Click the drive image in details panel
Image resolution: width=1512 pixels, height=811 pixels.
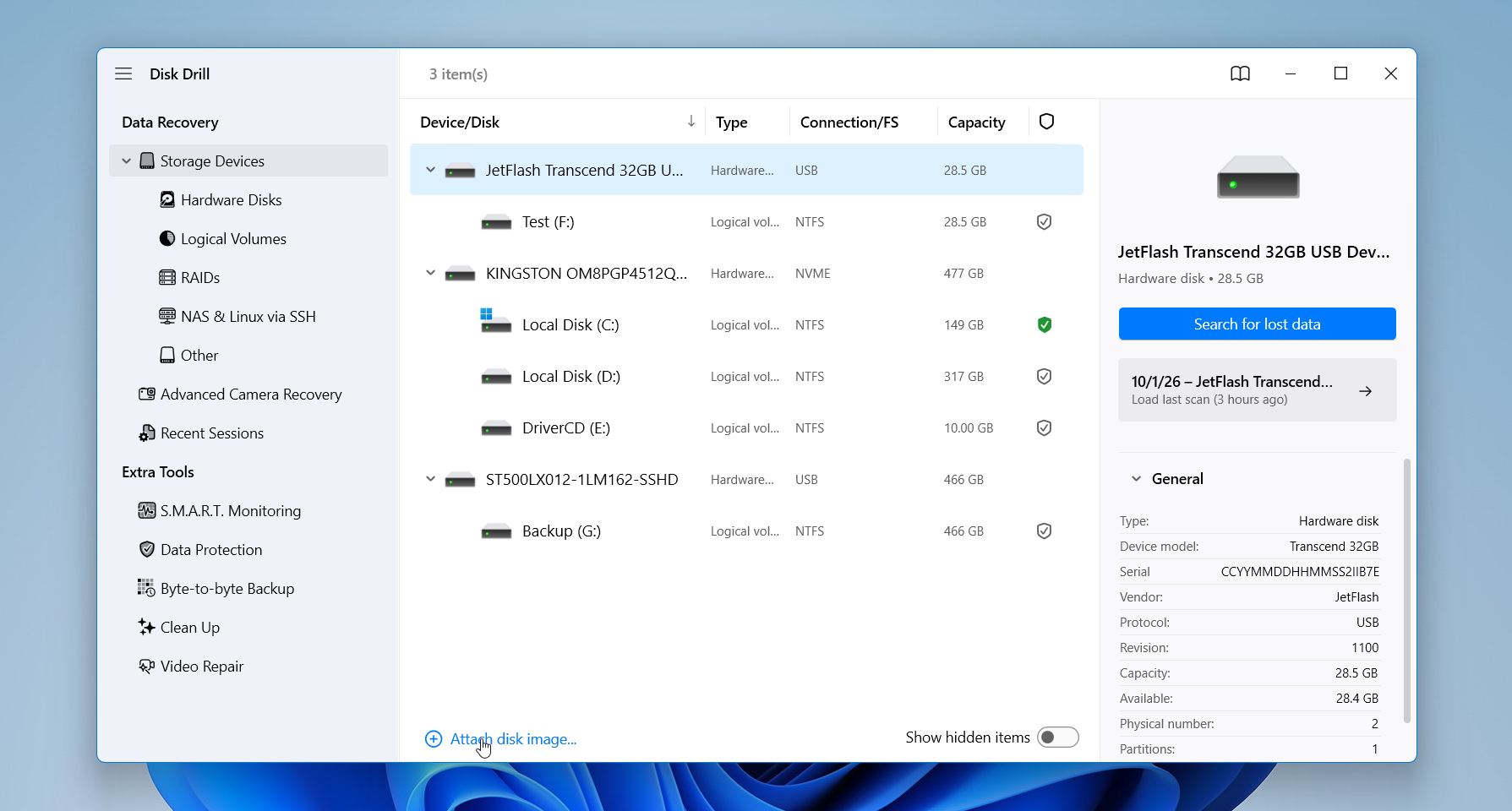point(1258,177)
